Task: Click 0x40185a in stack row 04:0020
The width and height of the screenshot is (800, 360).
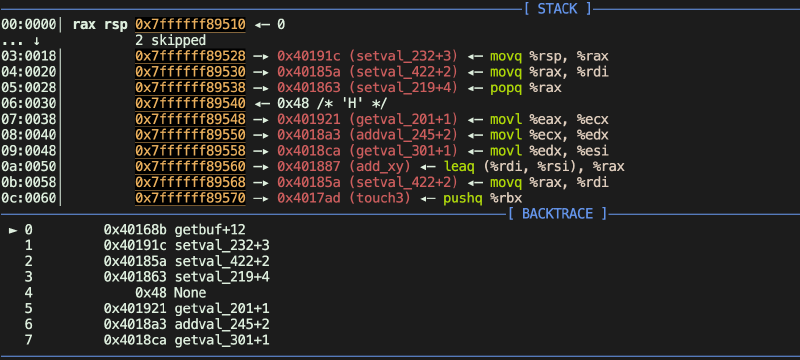Action: (309, 72)
